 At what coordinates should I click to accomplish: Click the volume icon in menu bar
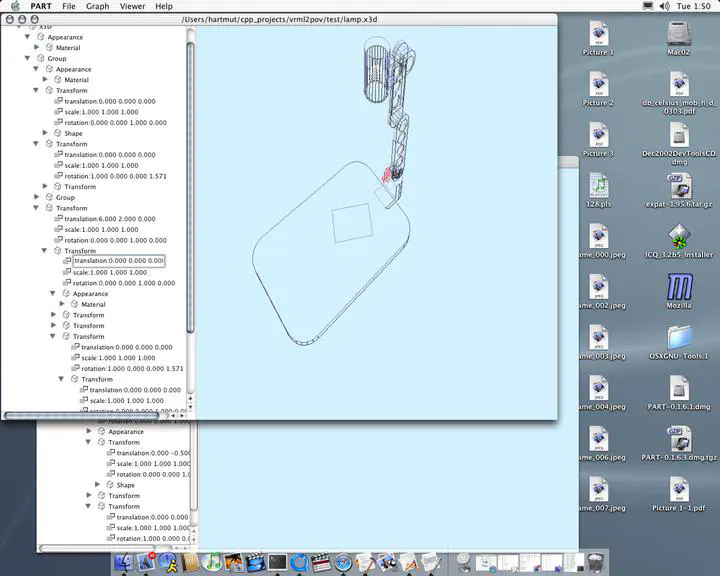(664, 6)
